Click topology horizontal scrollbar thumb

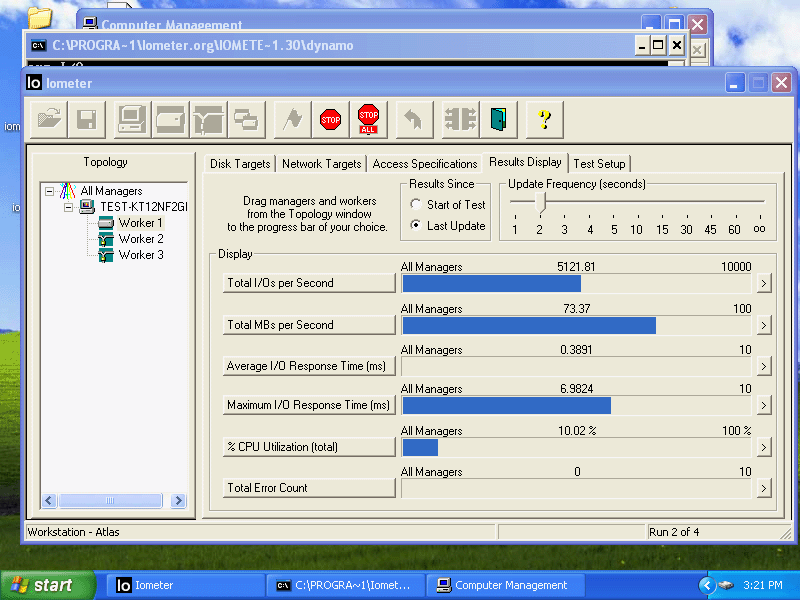click(110, 501)
